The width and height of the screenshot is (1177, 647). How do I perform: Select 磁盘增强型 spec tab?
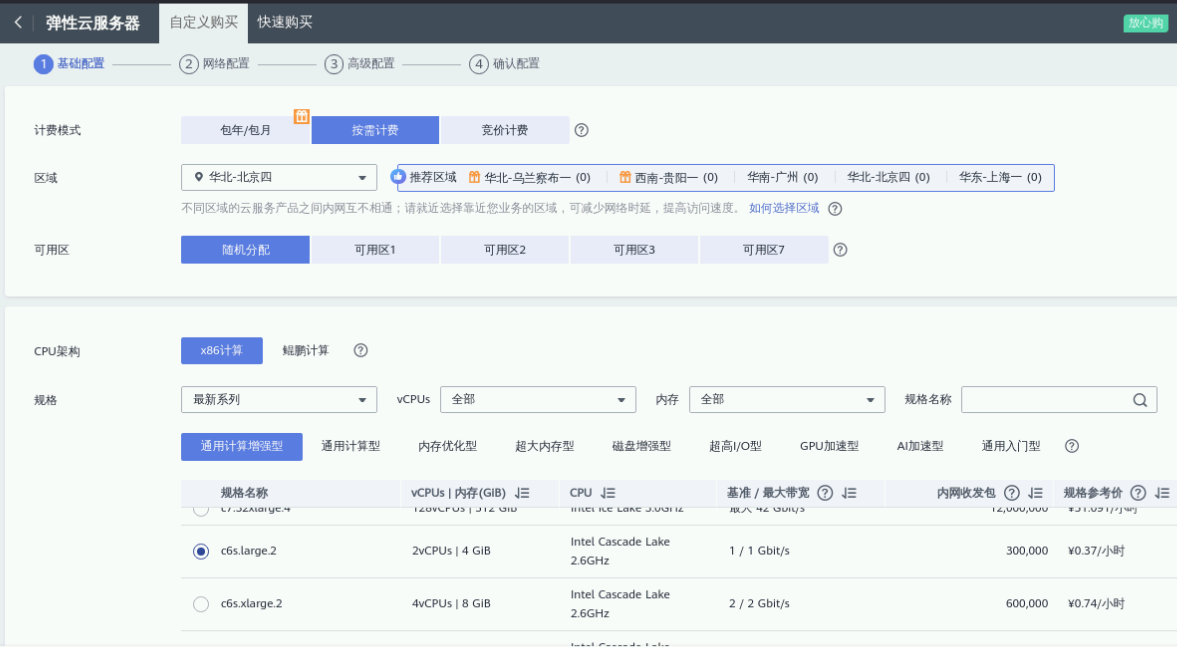pyautogui.click(x=641, y=446)
